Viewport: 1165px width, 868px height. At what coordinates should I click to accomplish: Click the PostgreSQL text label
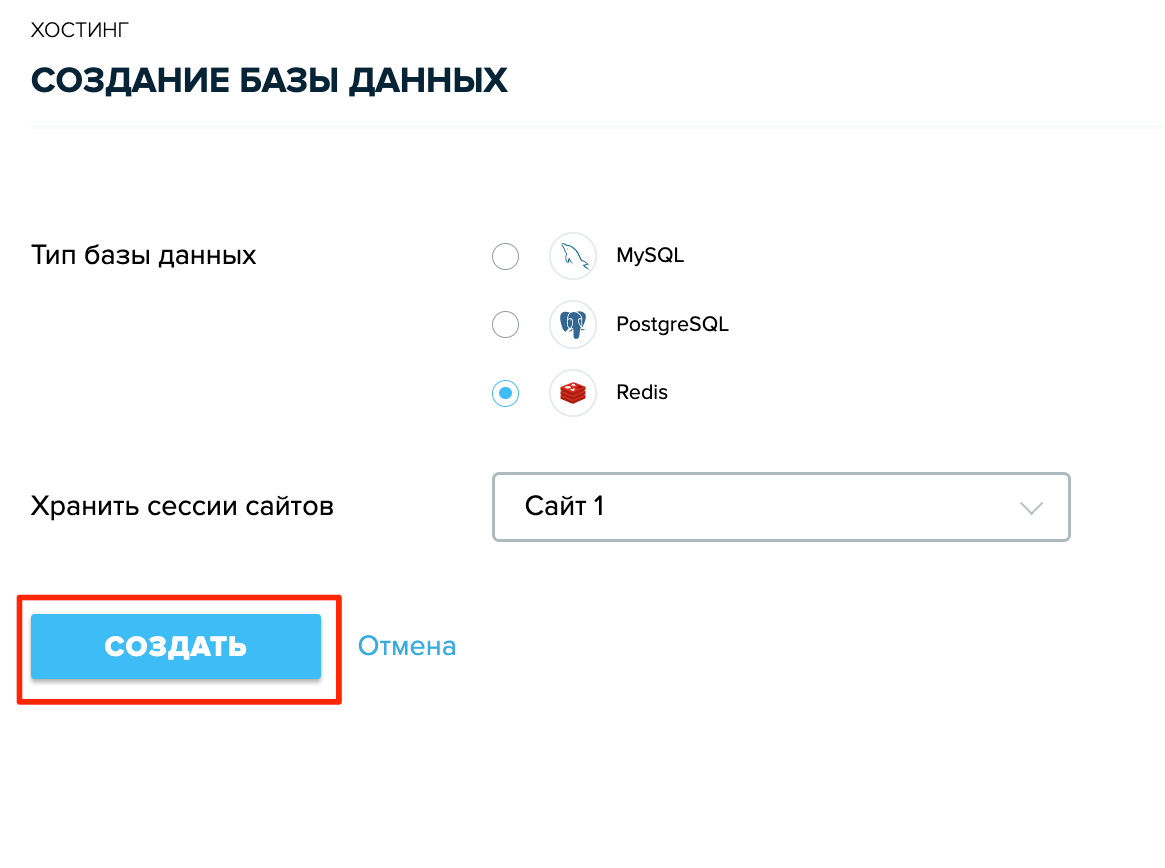[x=672, y=324]
